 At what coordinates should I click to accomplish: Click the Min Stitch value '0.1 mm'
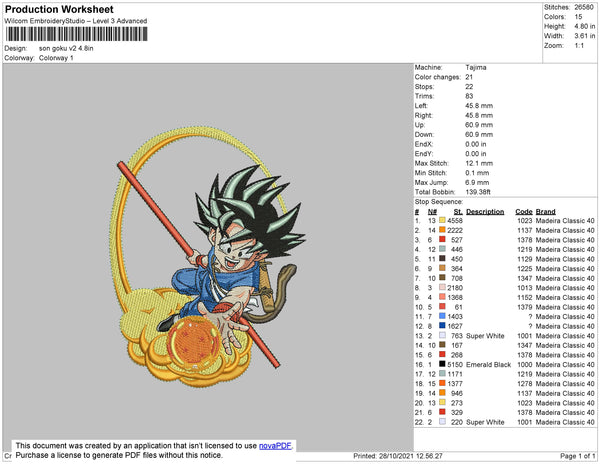click(477, 173)
